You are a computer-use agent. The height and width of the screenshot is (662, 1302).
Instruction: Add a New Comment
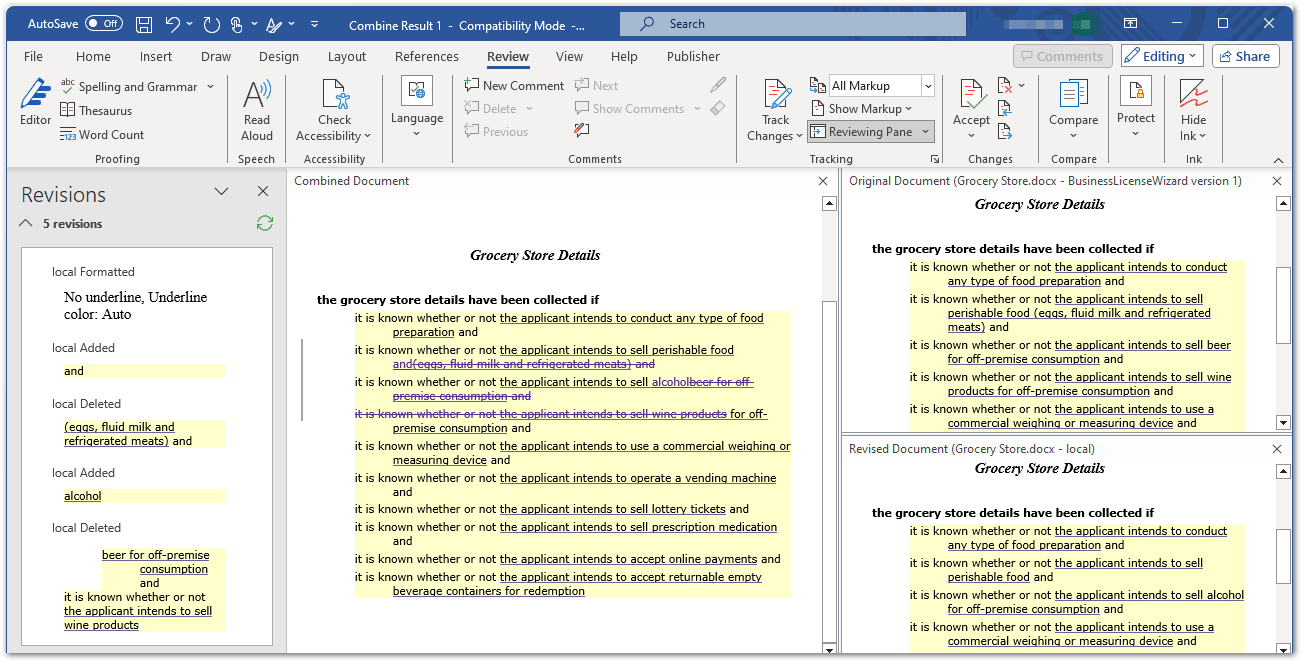coord(515,86)
